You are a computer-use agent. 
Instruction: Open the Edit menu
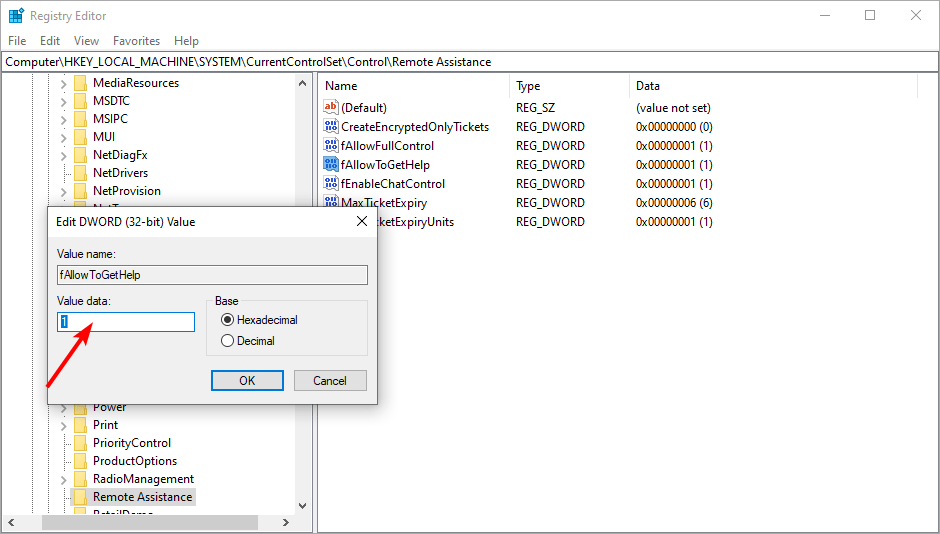[50, 41]
